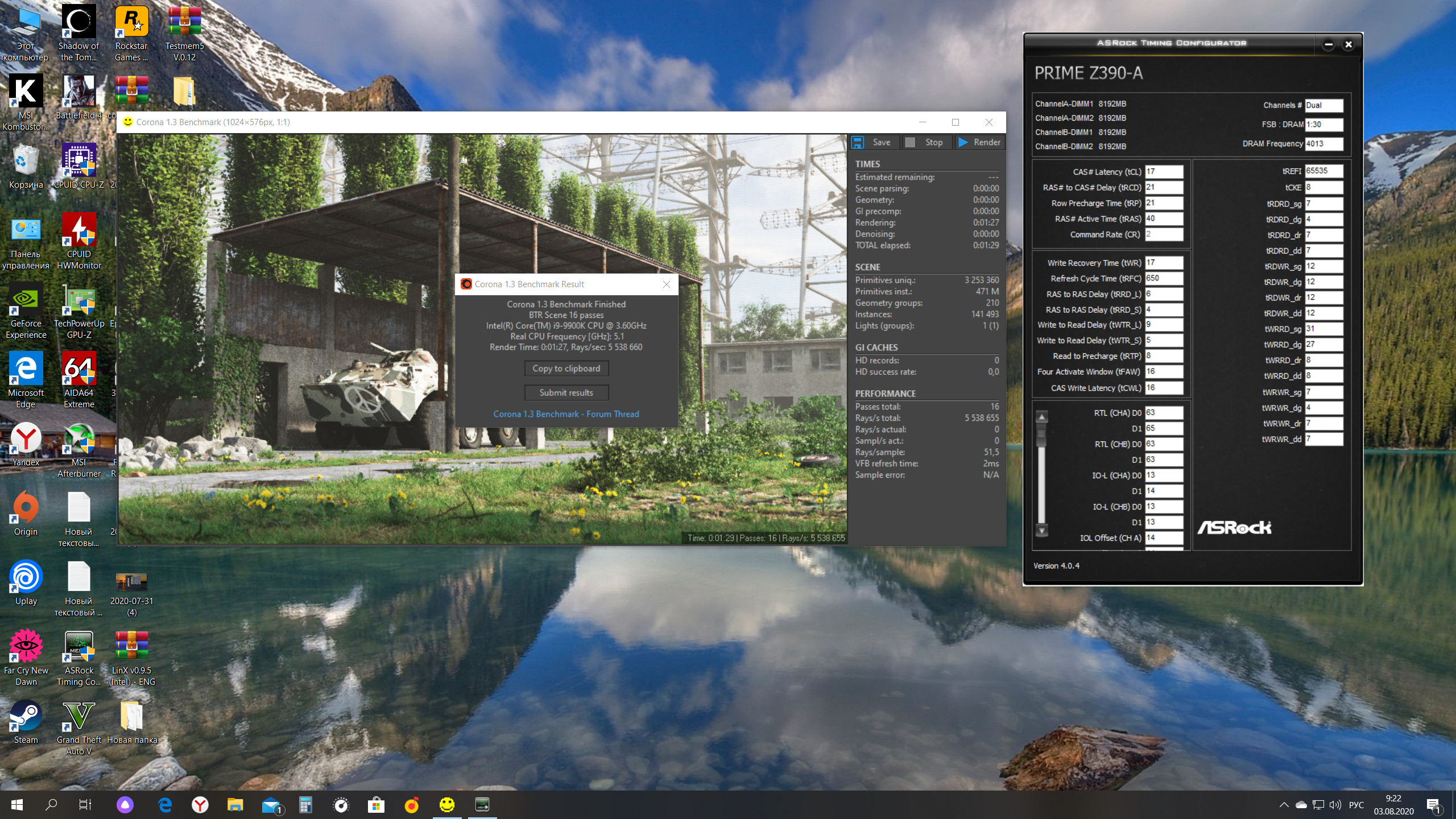Copy benchmark result to clipboard
This screenshot has width=1456, height=819.
566,369
